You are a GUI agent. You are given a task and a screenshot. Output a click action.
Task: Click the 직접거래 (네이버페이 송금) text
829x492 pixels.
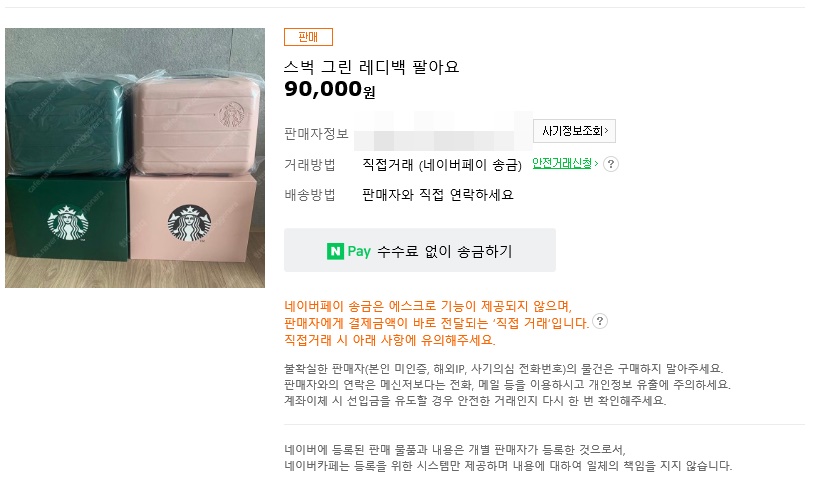(442, 164)
